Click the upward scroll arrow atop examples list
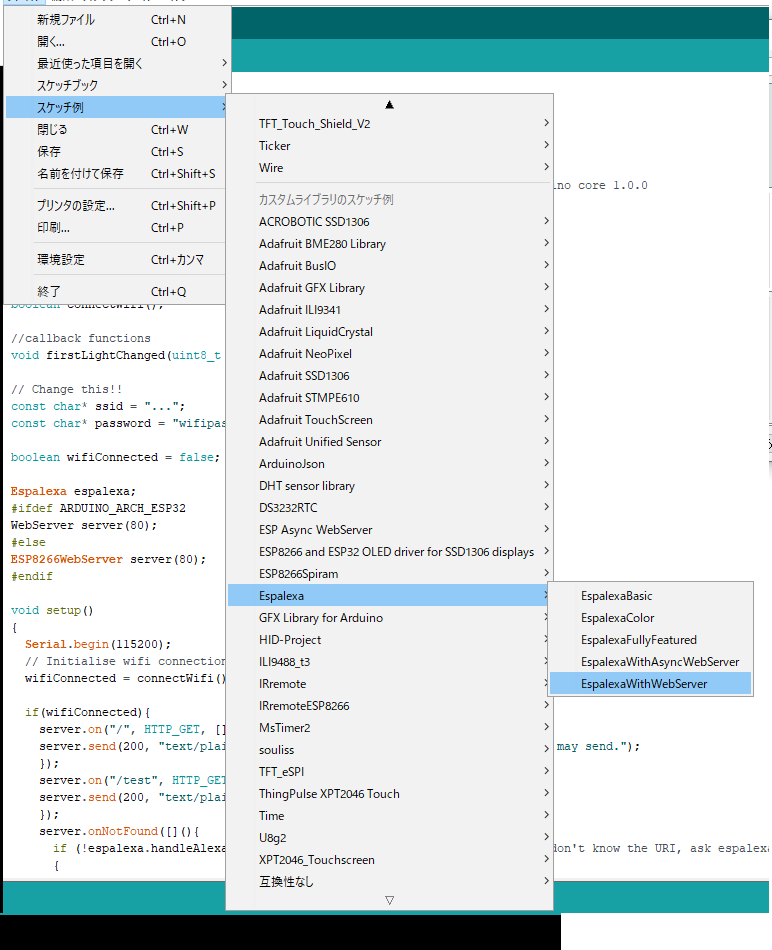This screenshot has height=950, width=772. (390, 105)
